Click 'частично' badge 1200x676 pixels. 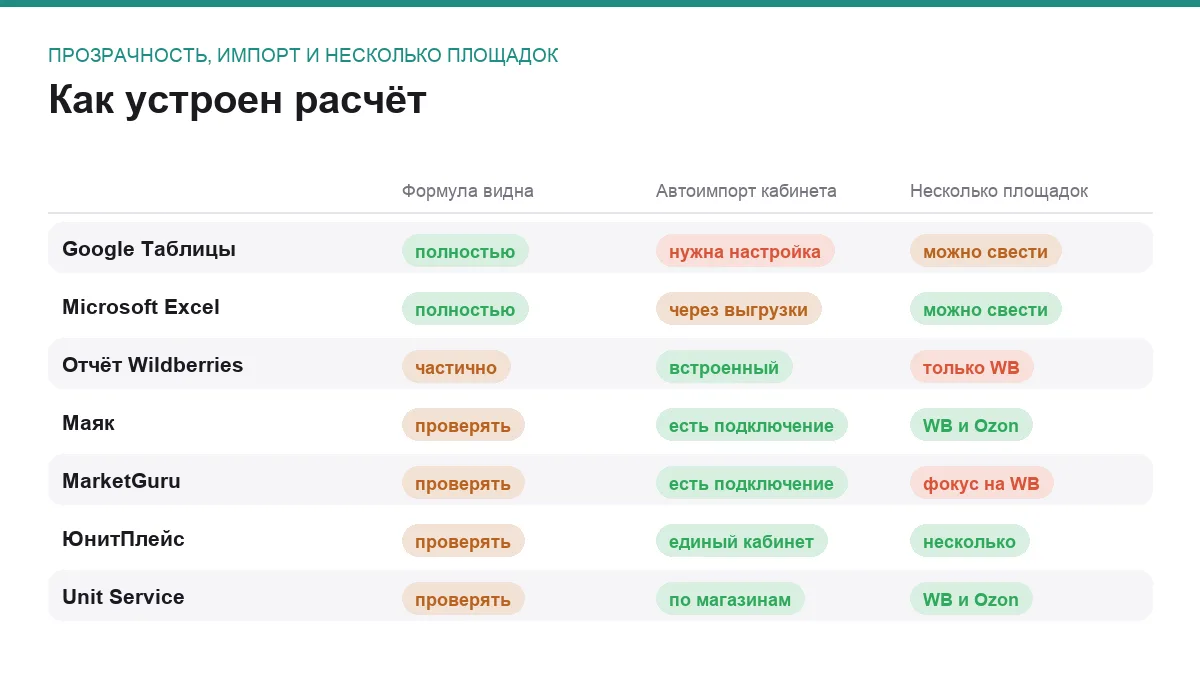click(x=456, y=367)
